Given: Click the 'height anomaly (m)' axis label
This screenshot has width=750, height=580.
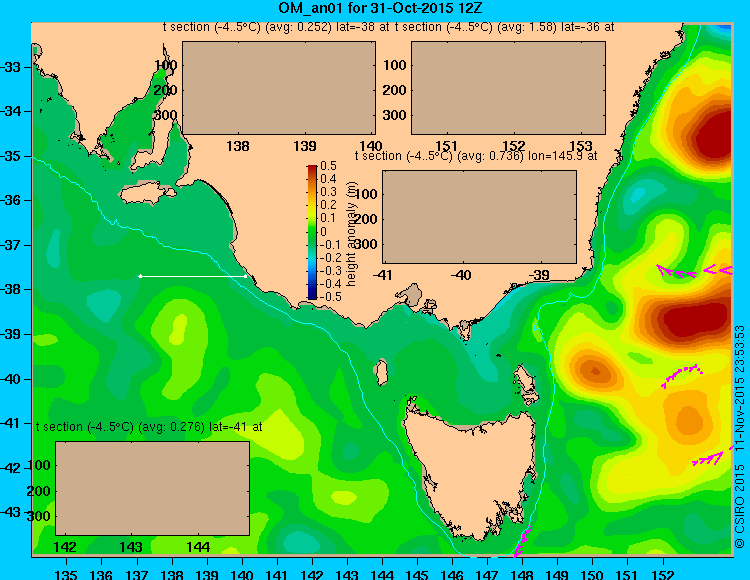Looking at the screenshot, I should click(x=352, y=234).
